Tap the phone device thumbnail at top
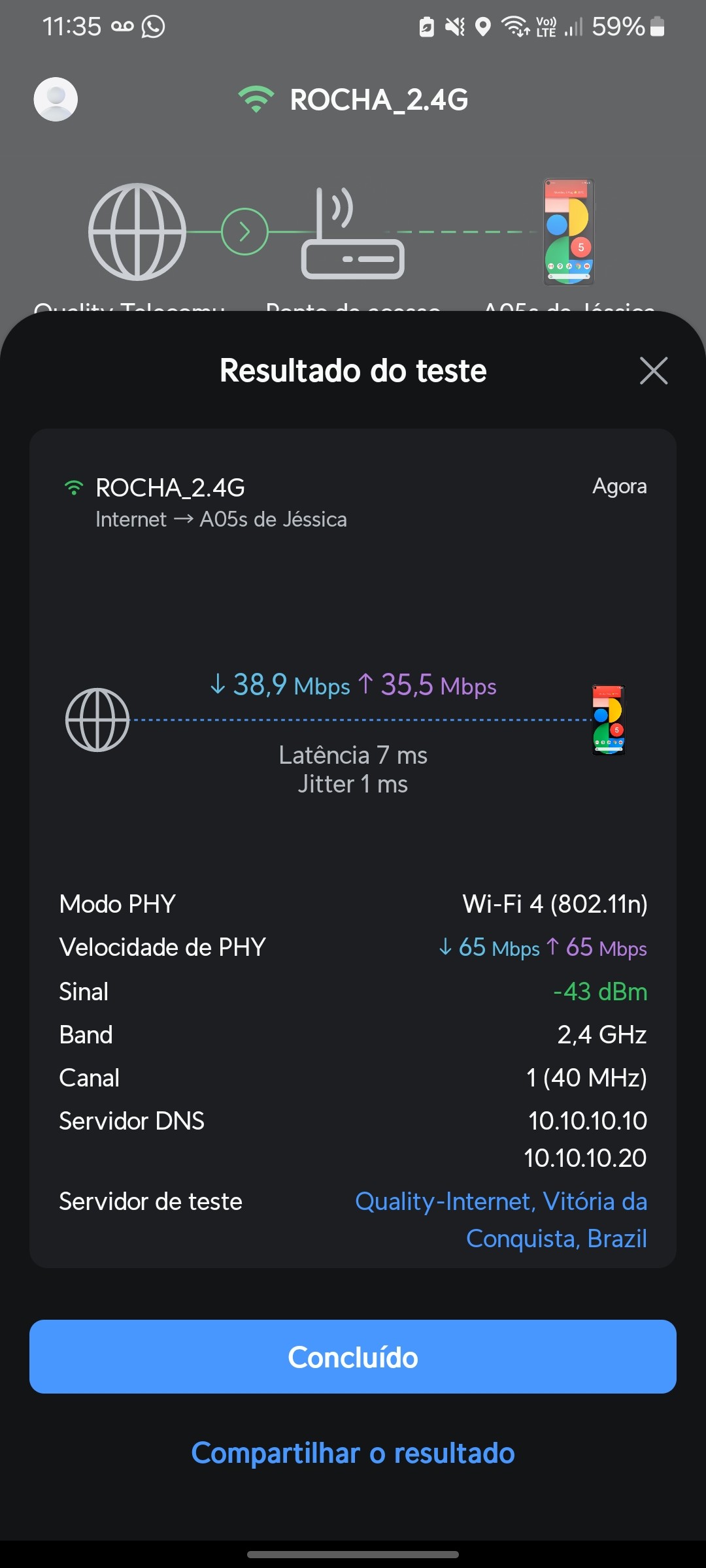Image resolution: width=706 pixels, height=1568 pixels. click(569, 232)
